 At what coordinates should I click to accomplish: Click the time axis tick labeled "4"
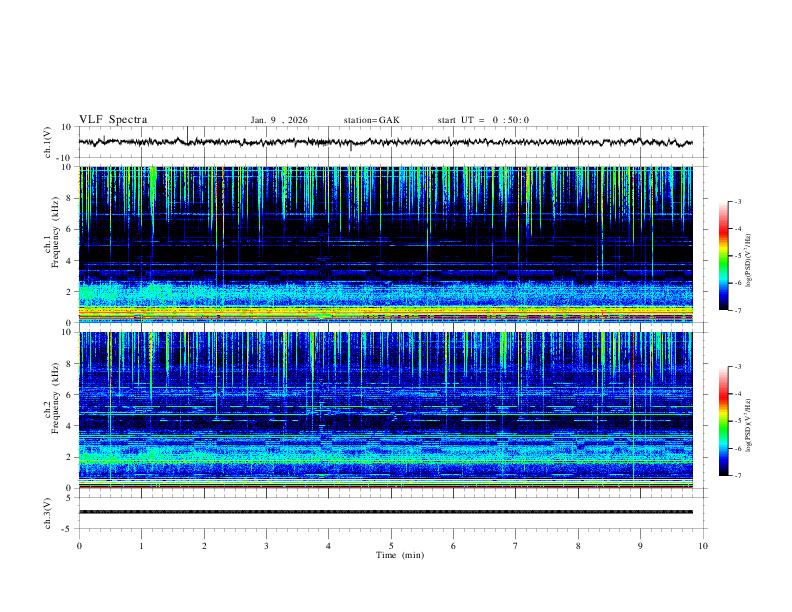[328, 546]
